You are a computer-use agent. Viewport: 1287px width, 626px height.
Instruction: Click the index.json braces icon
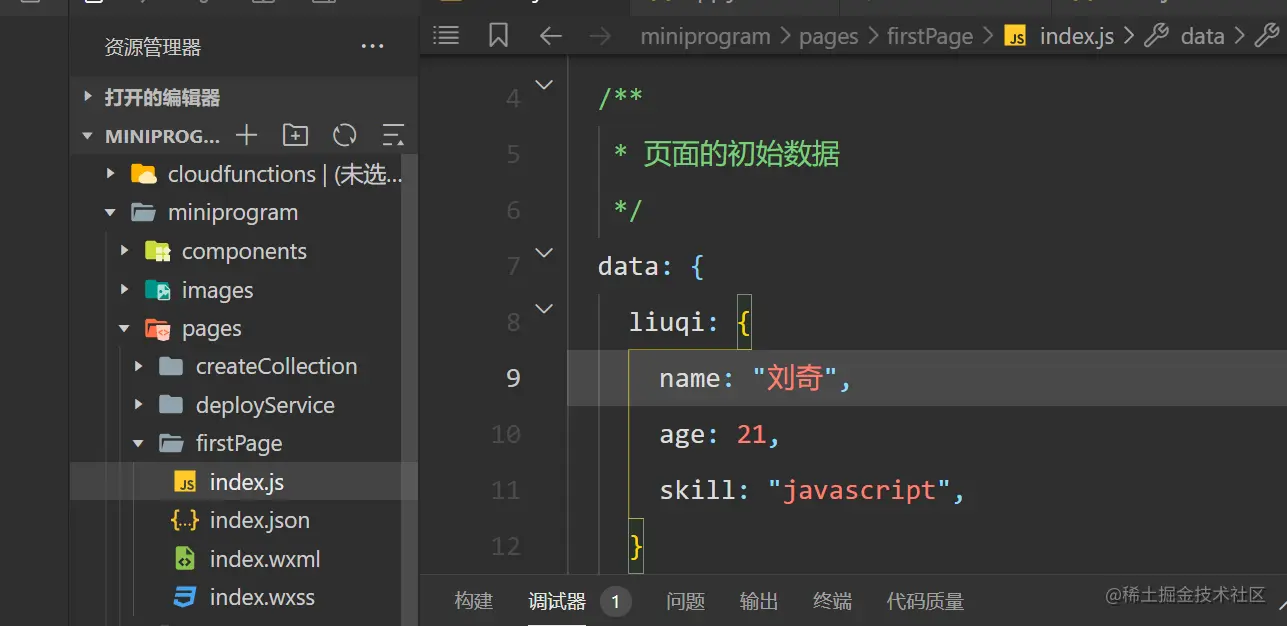pos(185,520)
